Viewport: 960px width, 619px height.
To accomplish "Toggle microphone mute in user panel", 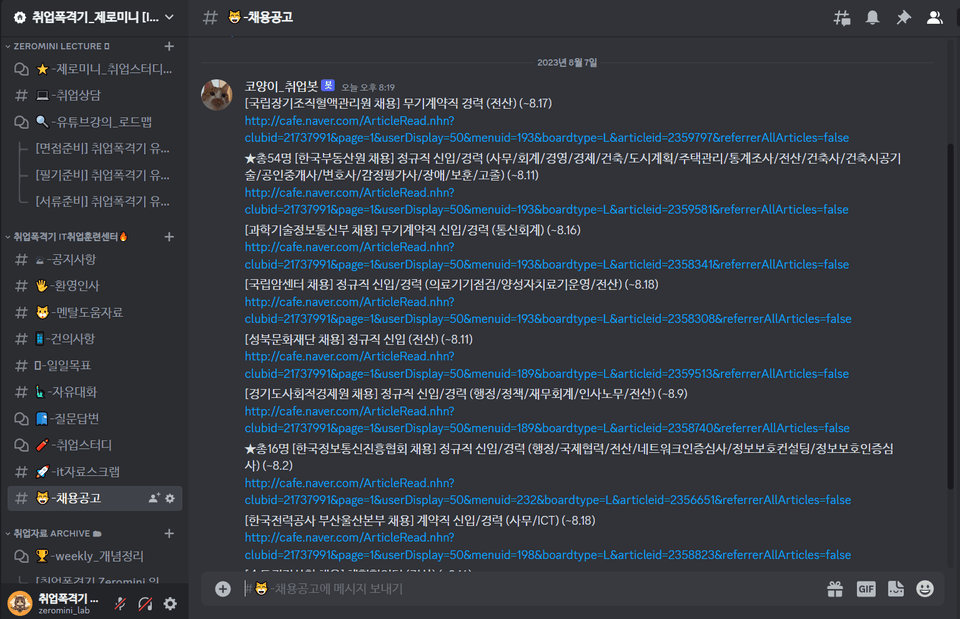I will (120, 604).
